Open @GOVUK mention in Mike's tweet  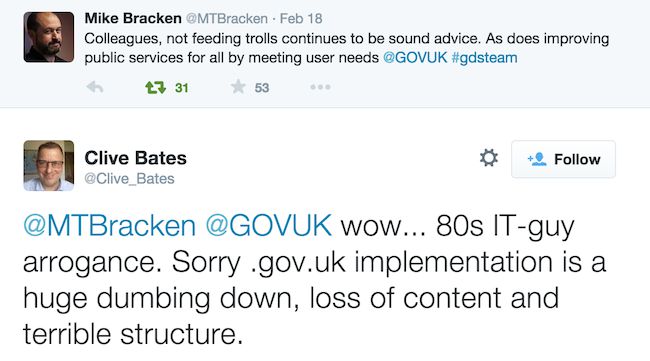click(x=415, y=58)
